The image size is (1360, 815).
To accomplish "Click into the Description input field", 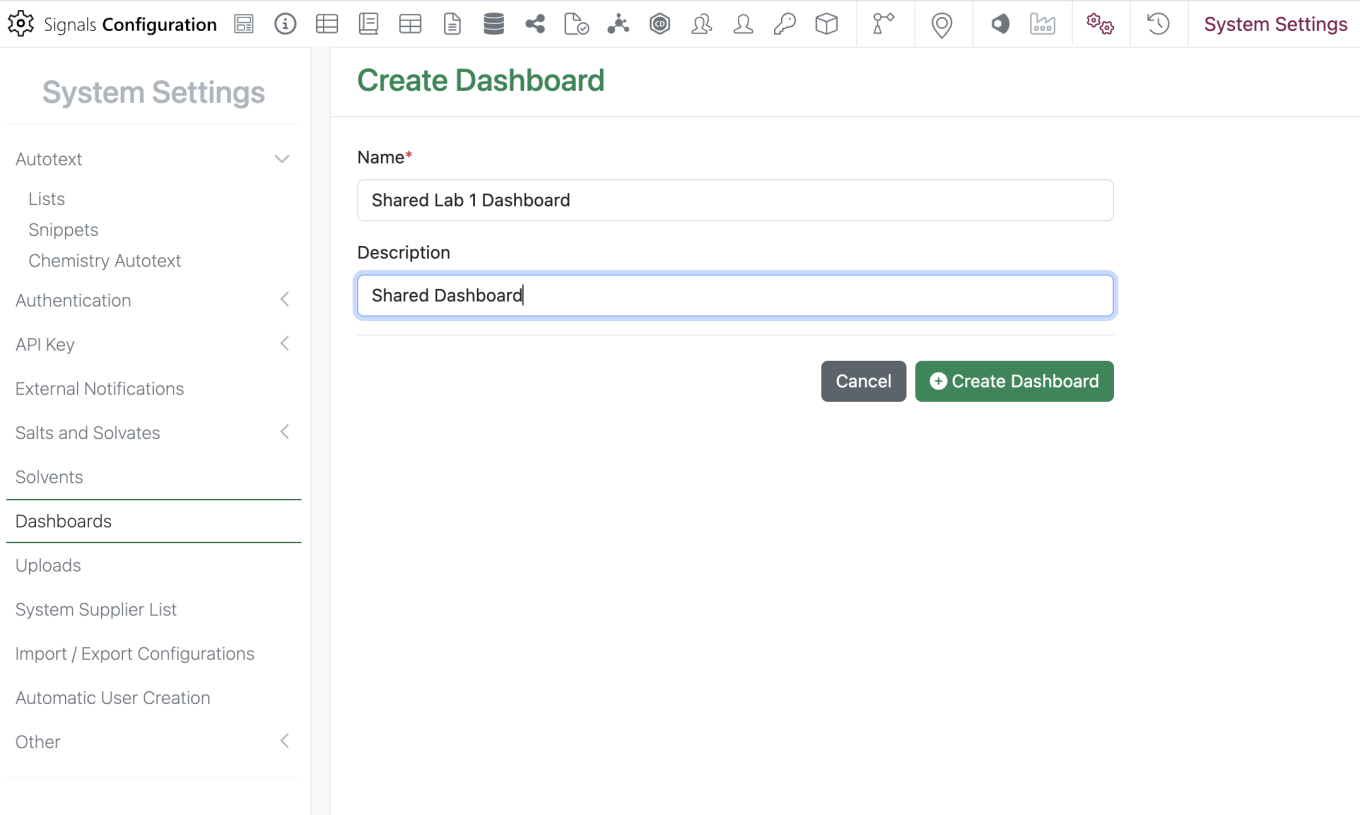I will tap(735, 296).
